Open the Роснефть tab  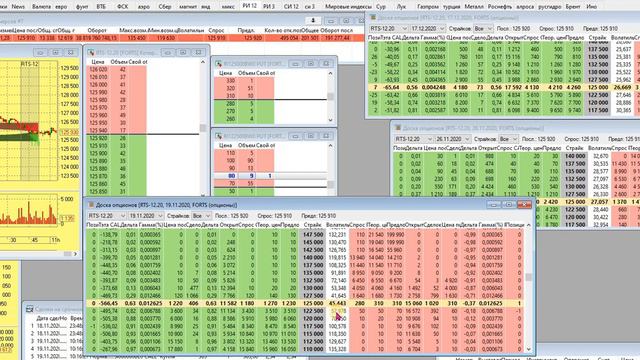click(x=500, y=7)
